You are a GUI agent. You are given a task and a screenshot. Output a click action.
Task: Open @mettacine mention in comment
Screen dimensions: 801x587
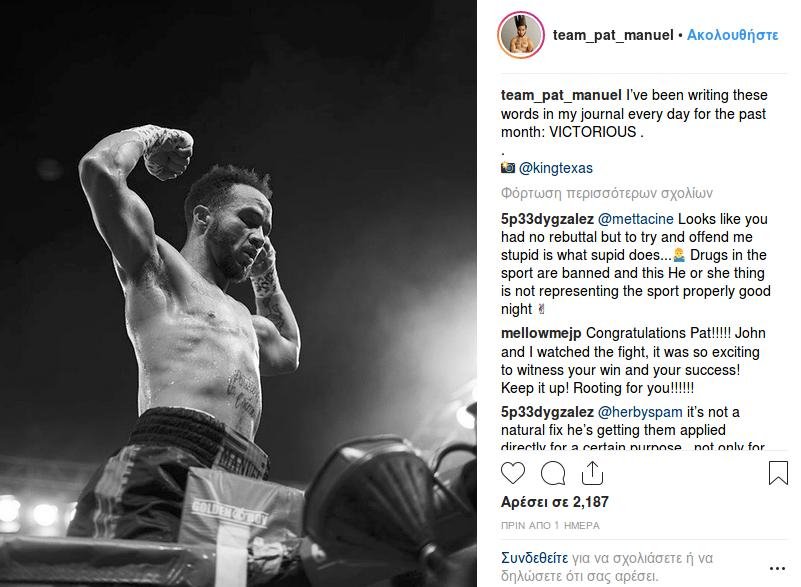[635, 219]
